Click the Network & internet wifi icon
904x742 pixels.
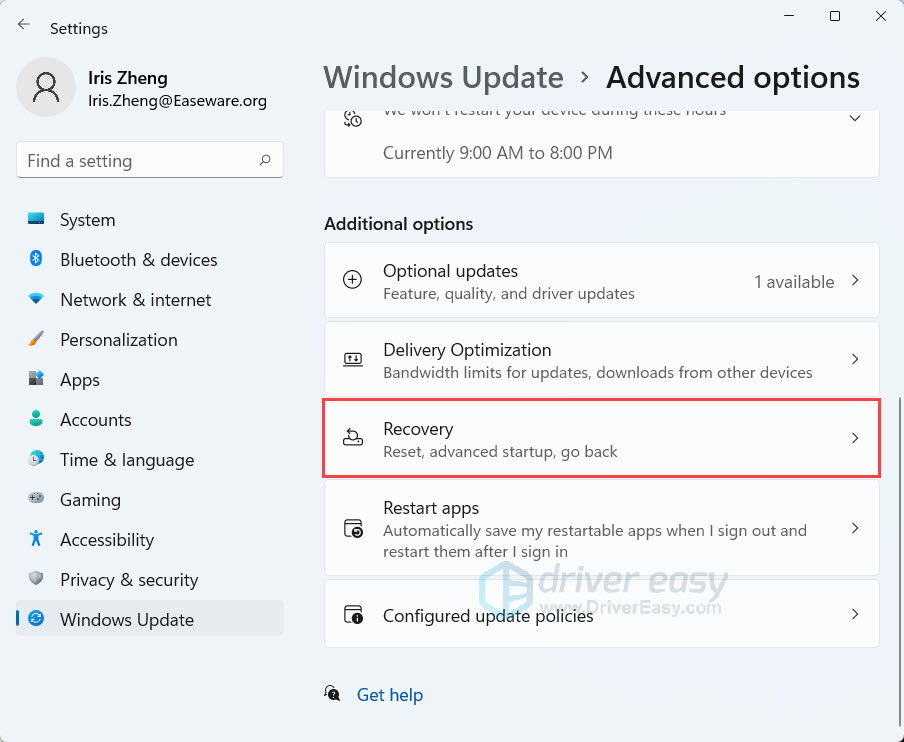tap(37, 299)
